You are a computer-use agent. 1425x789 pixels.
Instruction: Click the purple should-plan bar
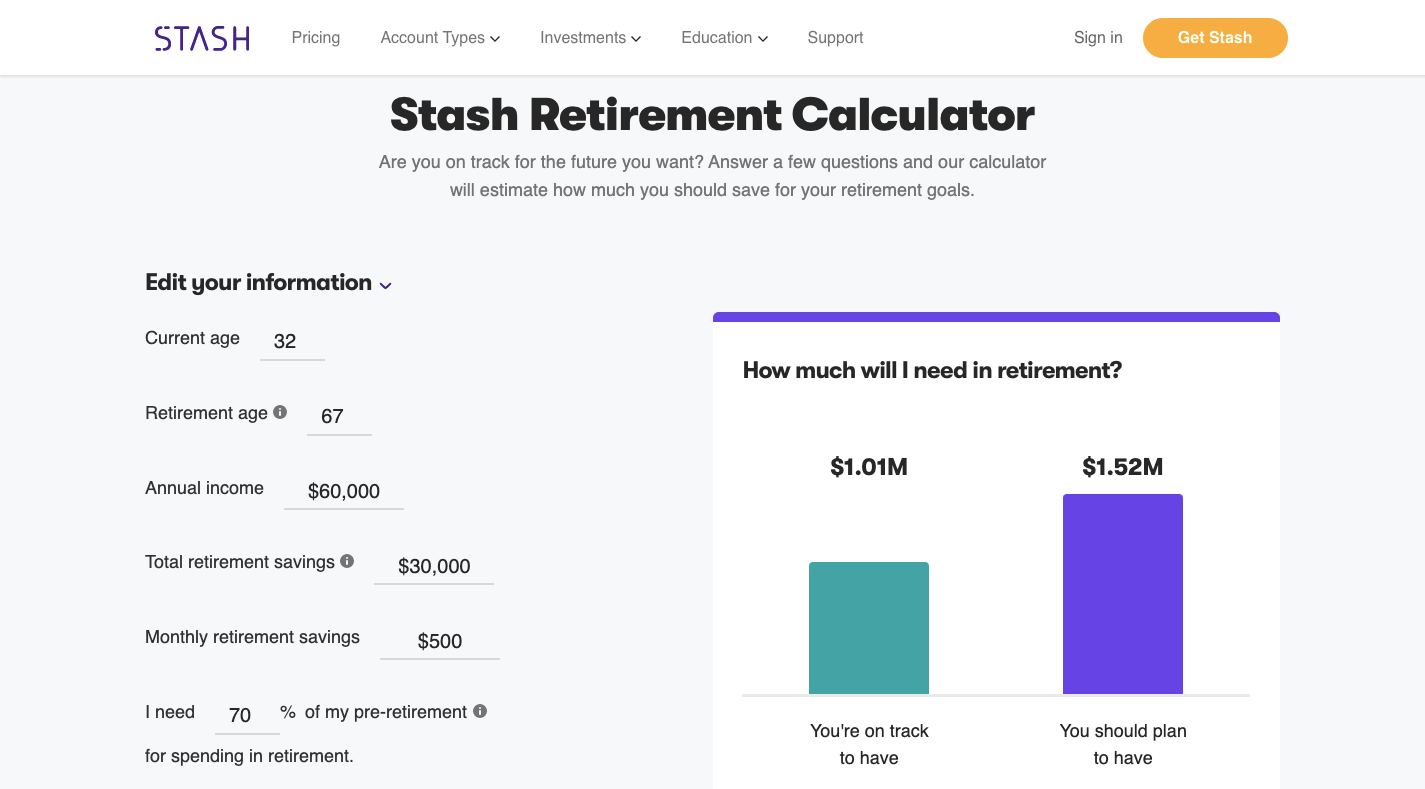[1122, 594]
